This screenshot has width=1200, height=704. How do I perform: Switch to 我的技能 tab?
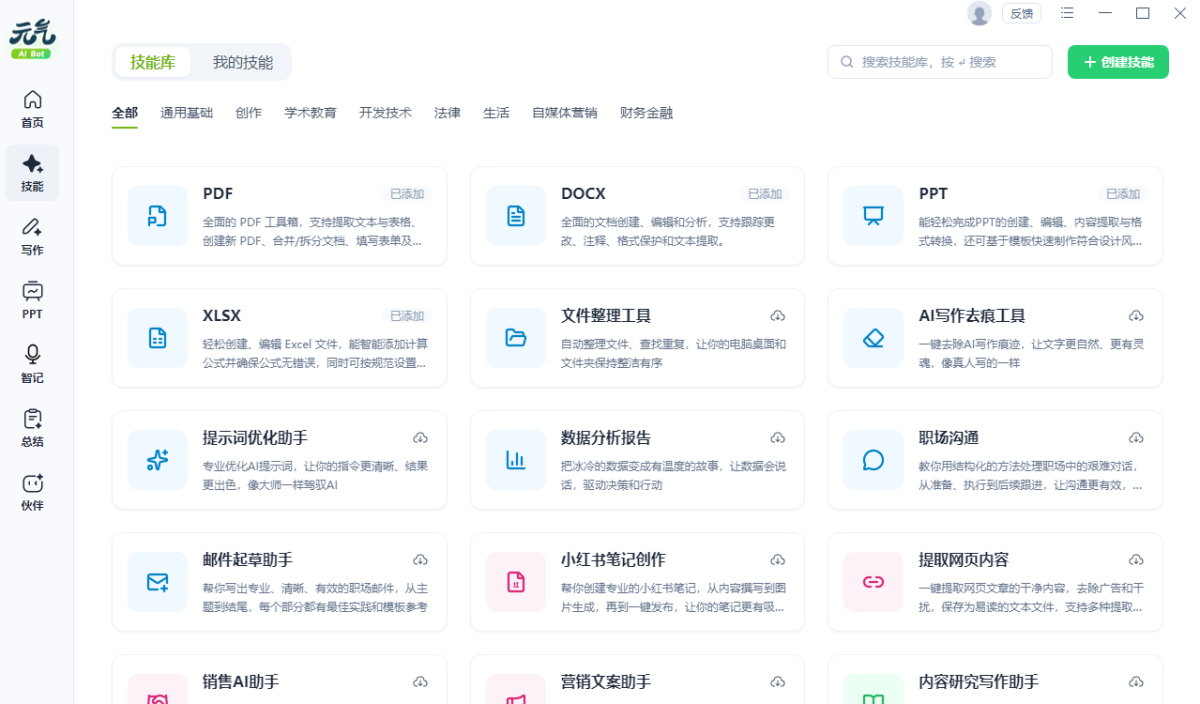242,62
